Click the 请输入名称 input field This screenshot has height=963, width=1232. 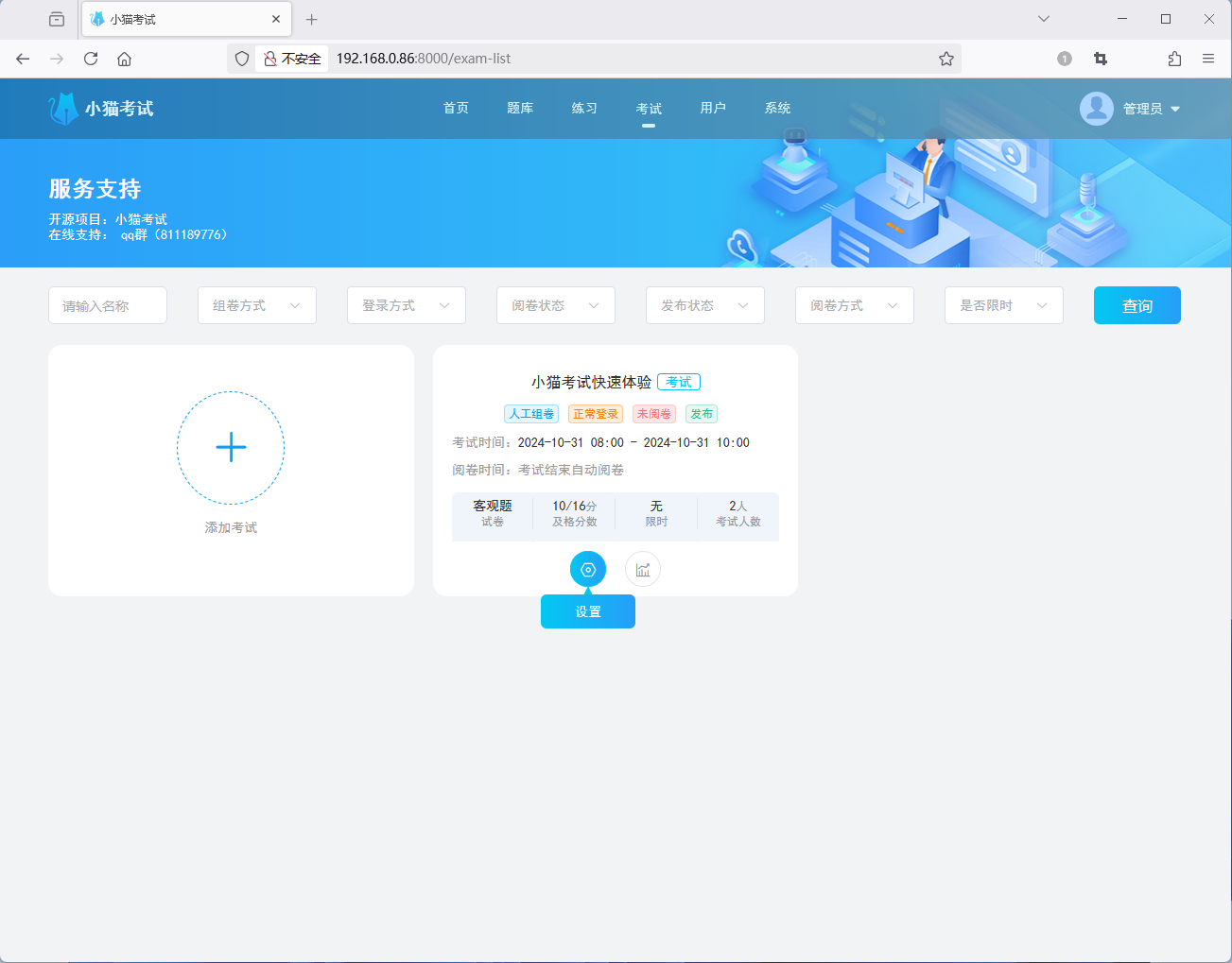[107, 304]
